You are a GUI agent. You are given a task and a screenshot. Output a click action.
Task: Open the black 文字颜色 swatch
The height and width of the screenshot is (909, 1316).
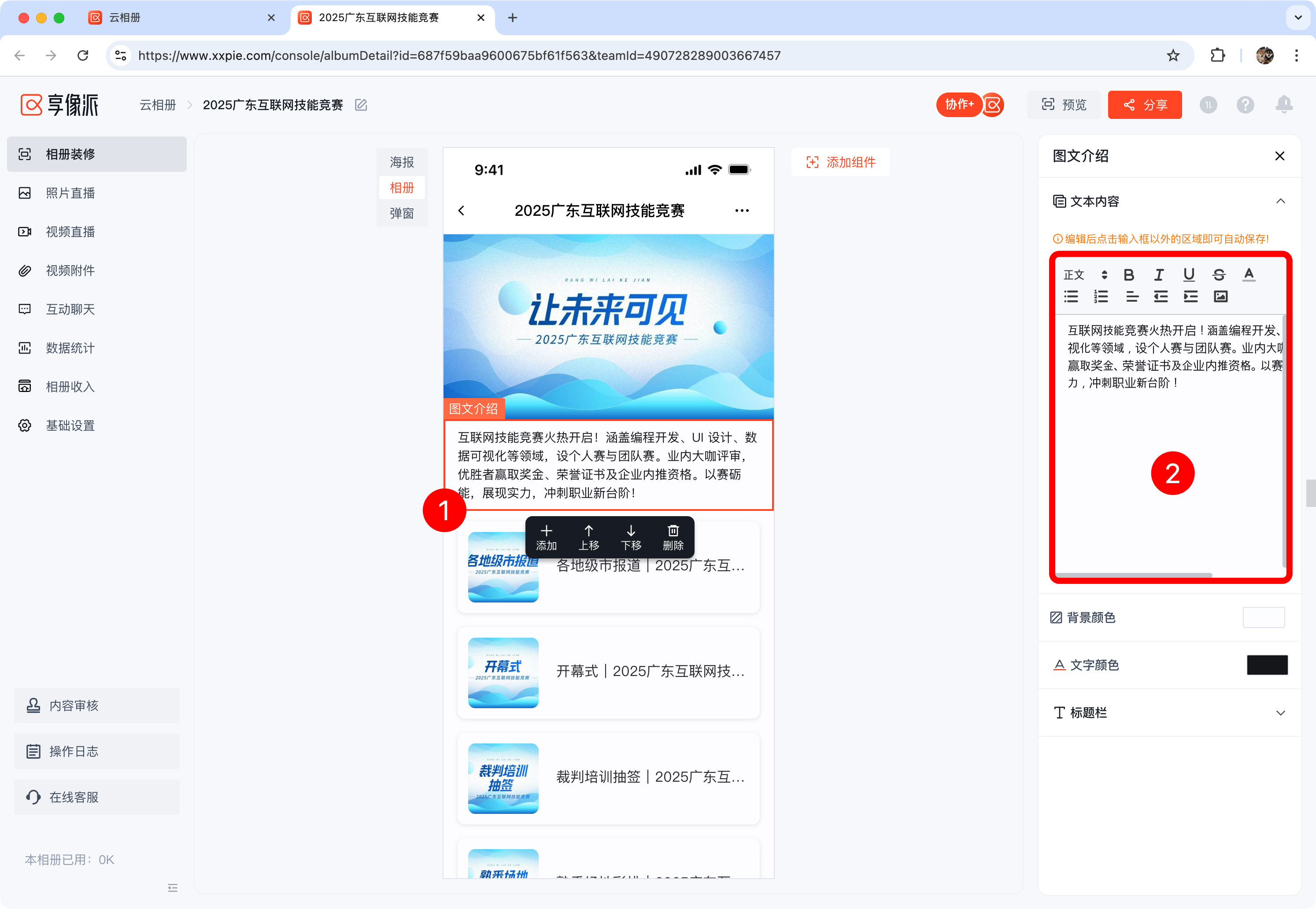point(1267,665)
